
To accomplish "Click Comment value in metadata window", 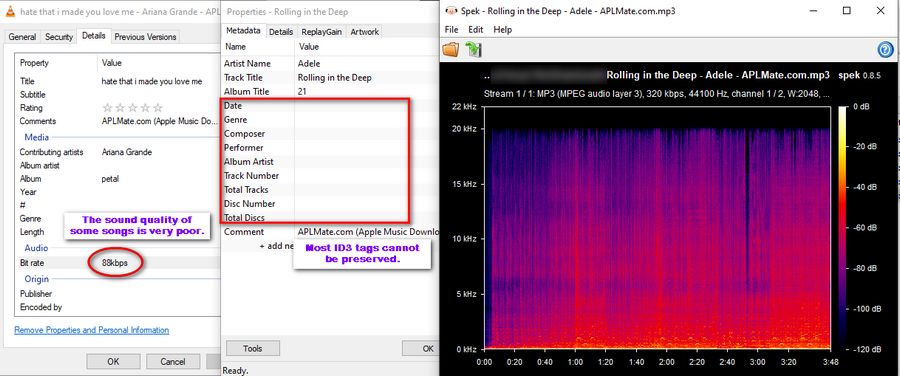I will tap(368, 232).
